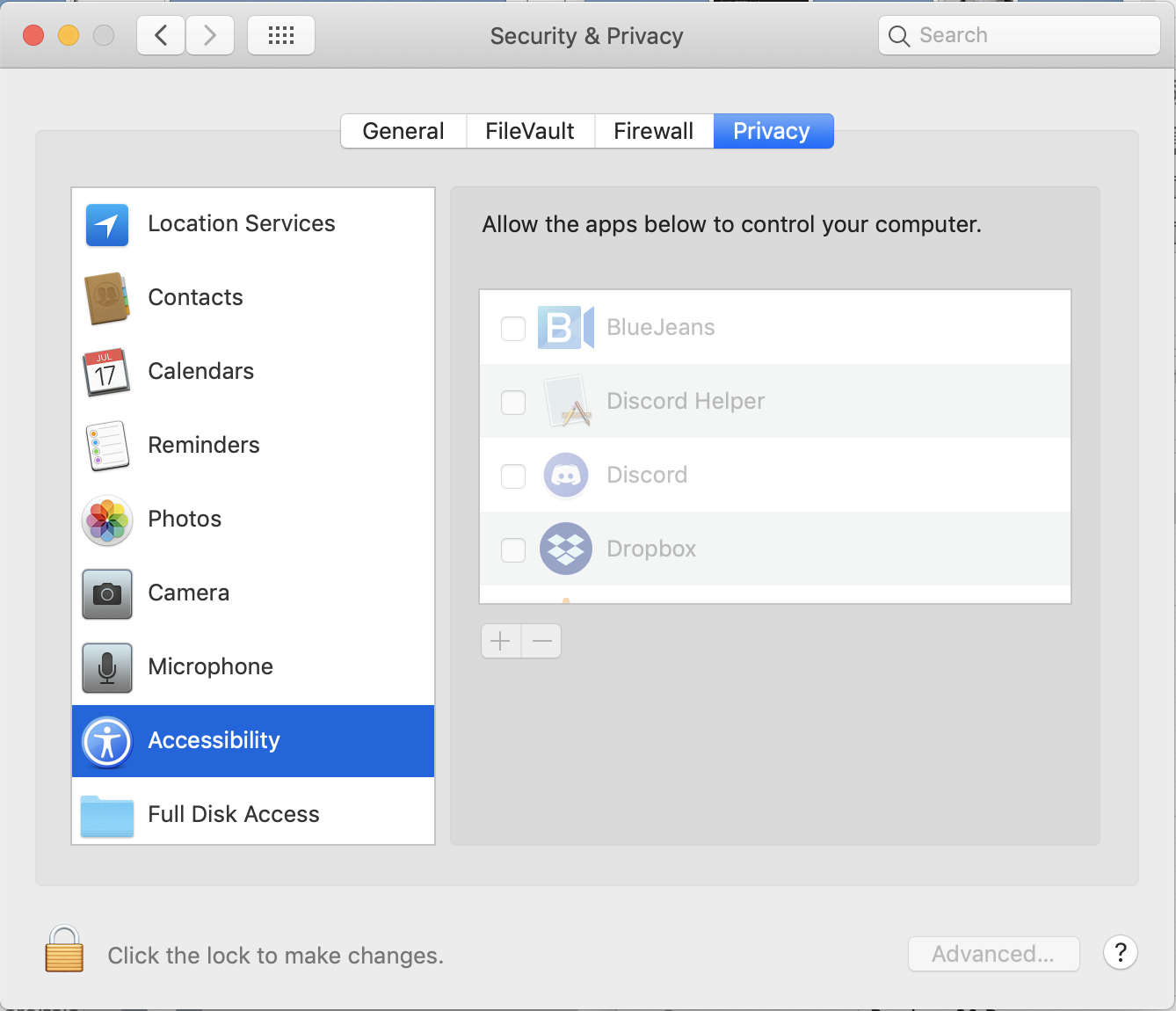
Task: Select the Reminders label
Action: click(204, 445)
